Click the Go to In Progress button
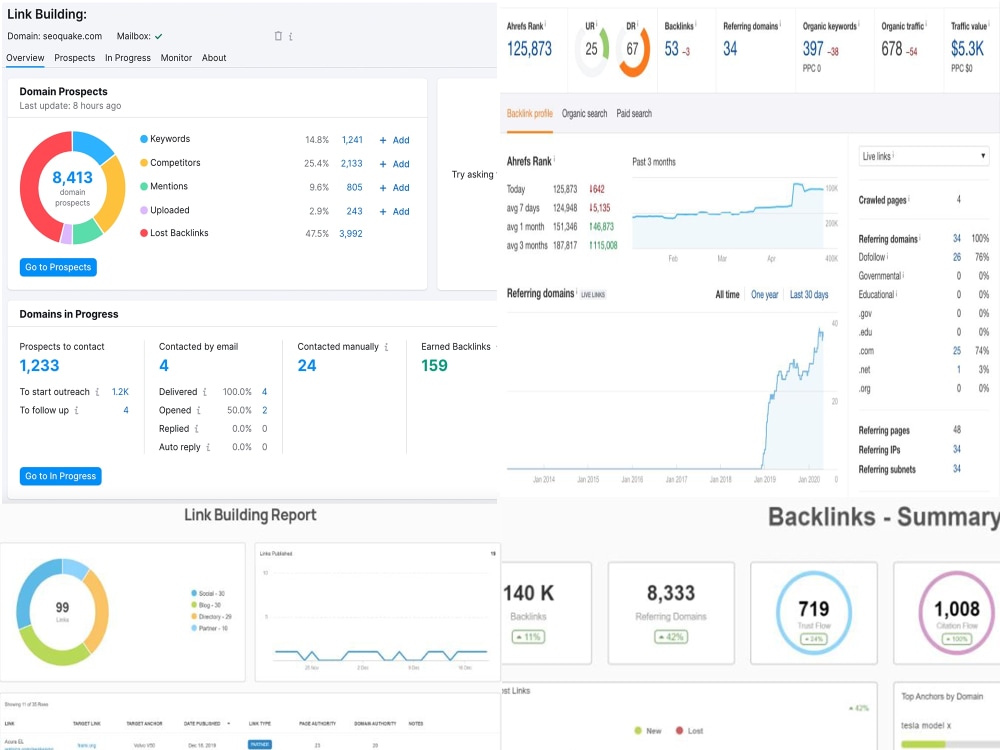The width and height of the screenshot is (1000, 750). coord(61,476)
